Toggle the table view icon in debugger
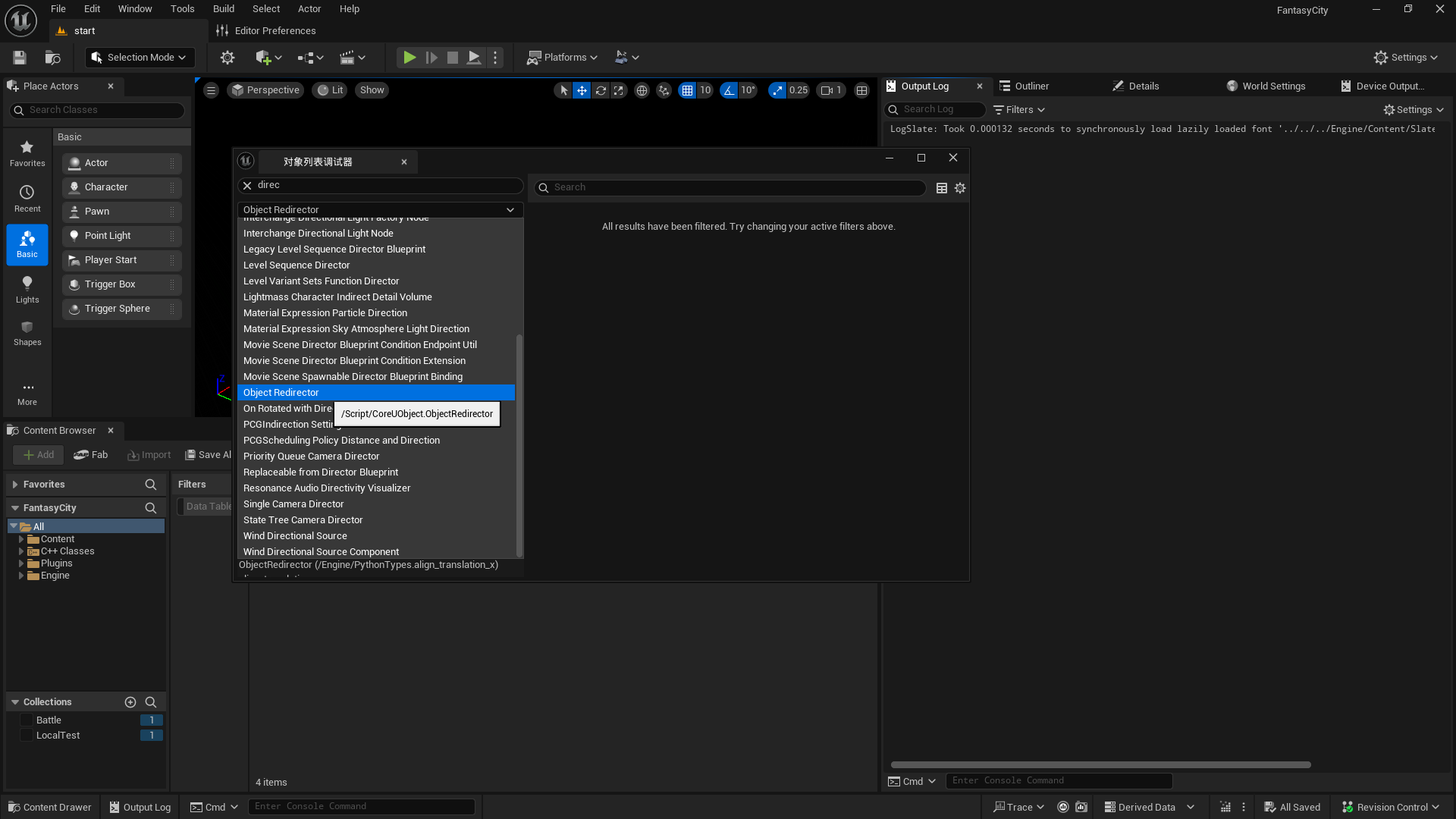The image size is (1456, 819). [942, 188]
